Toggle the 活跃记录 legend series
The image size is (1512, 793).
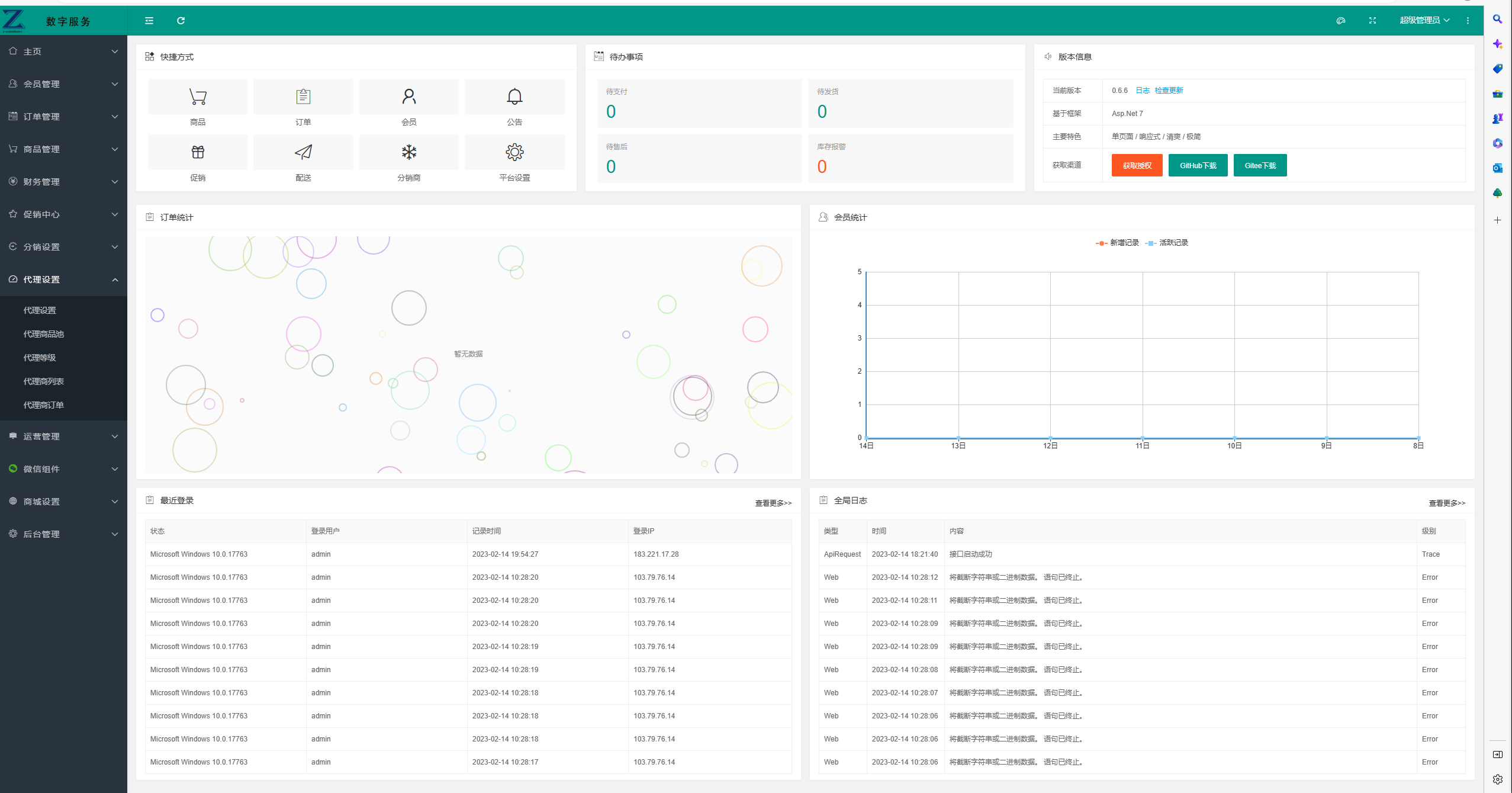(x=1166, y=243)
